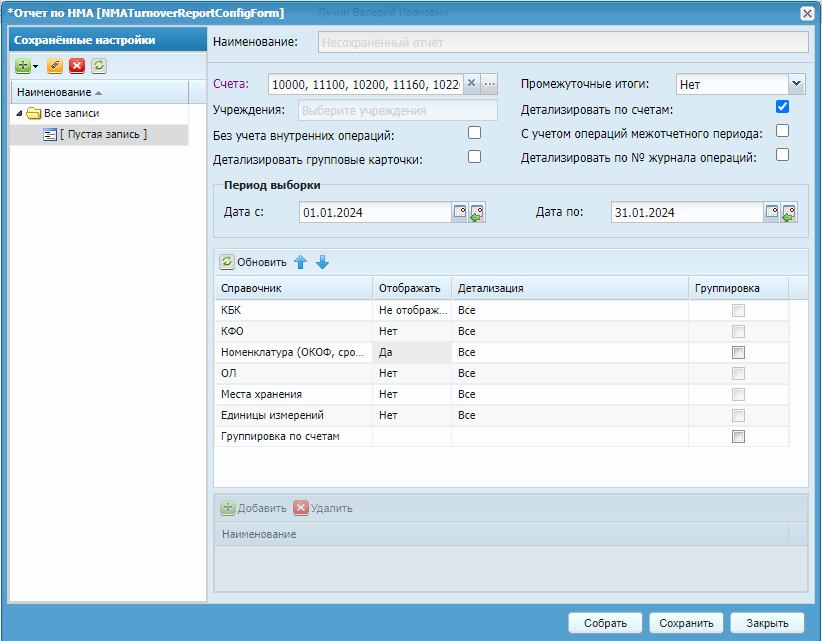Click the lower 'Наименование' column header
Viewport: 822px width, 641px height.
501,534
